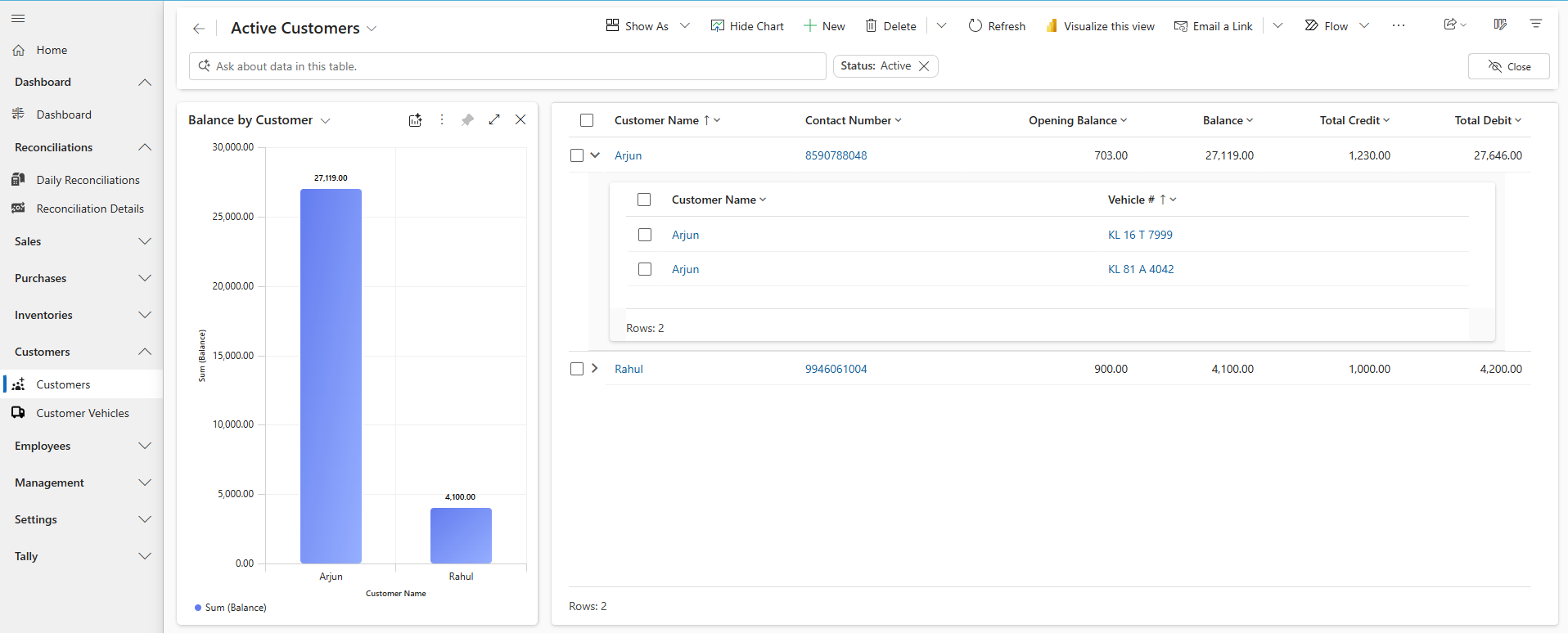The height and width of the screenshot is (633, 1568).
Task: Click the Delete trash icon
Action: tap(871, 26)
